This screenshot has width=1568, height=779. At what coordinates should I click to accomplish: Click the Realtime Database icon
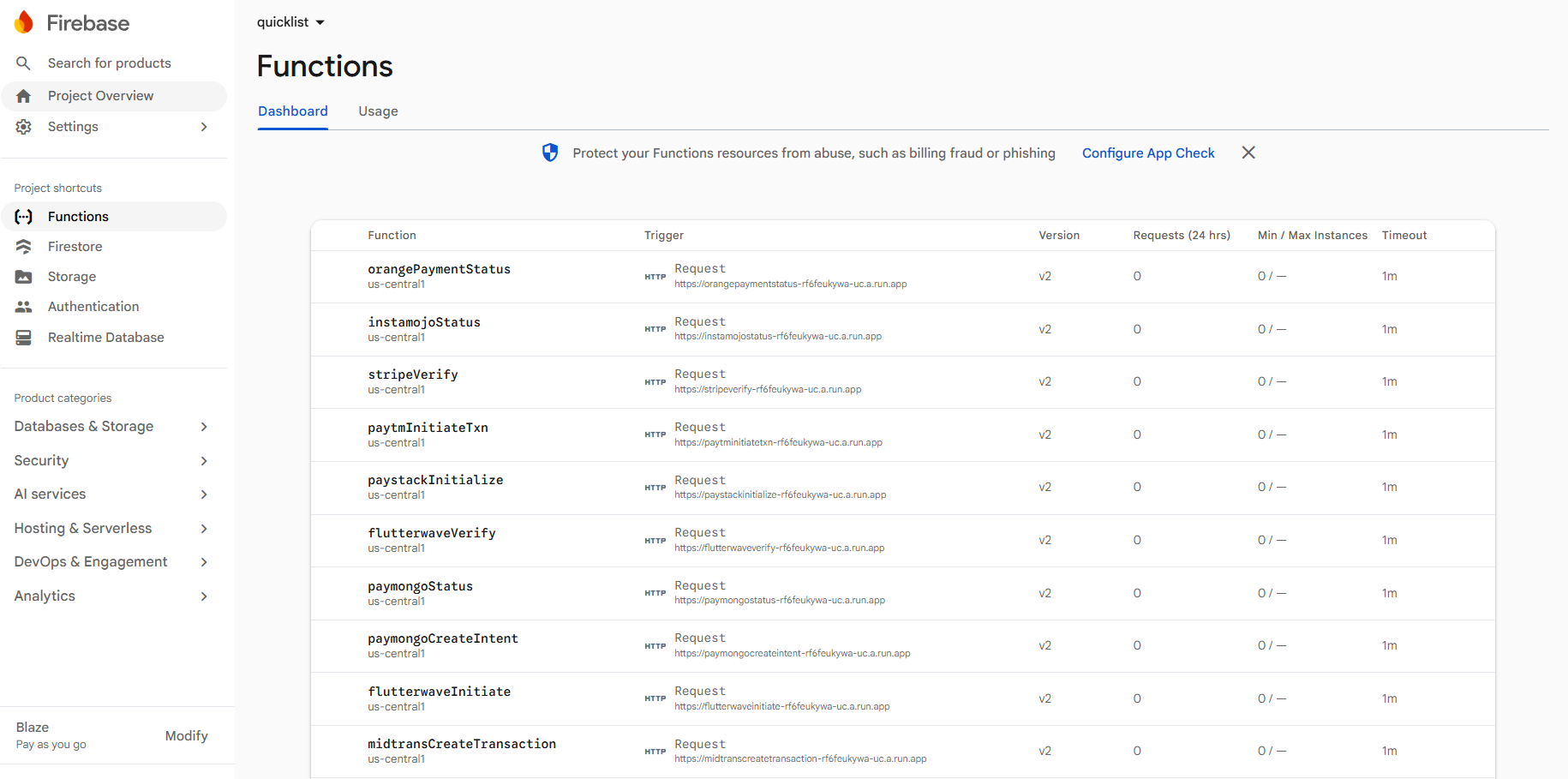(x=23, y=338)
